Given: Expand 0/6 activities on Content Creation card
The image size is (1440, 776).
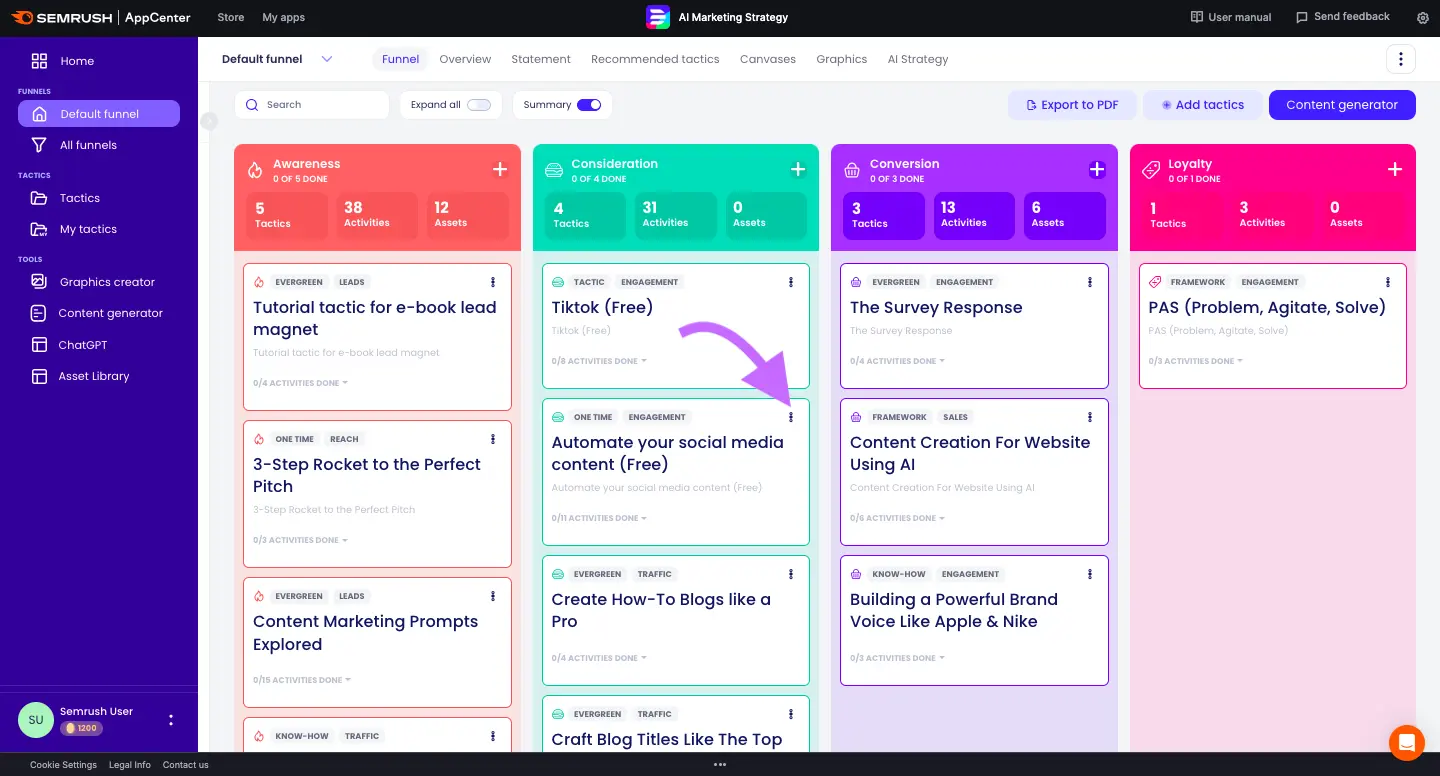Looking at the screenshot, I should (897, 518).
